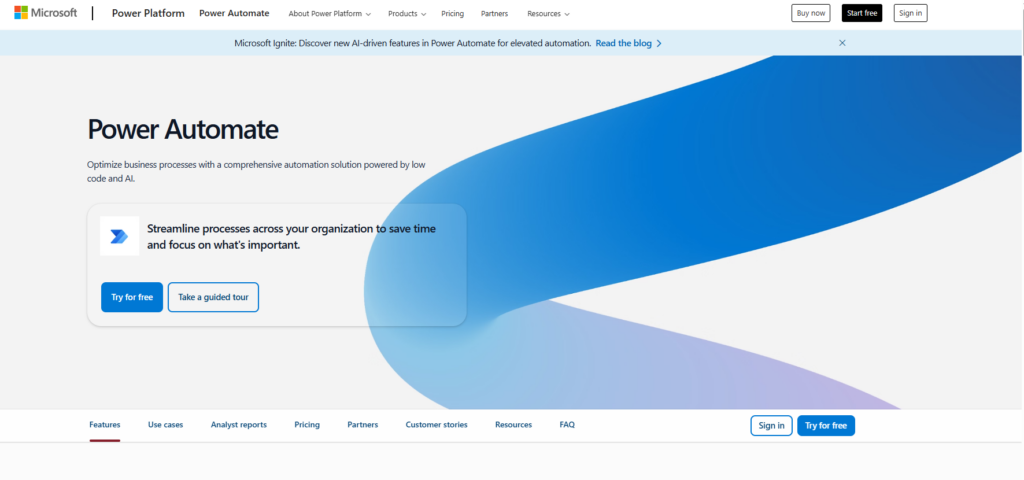This screenshot has width=1024, height=480.
Task: Select the FAQ tab
Action: (567, 424)
